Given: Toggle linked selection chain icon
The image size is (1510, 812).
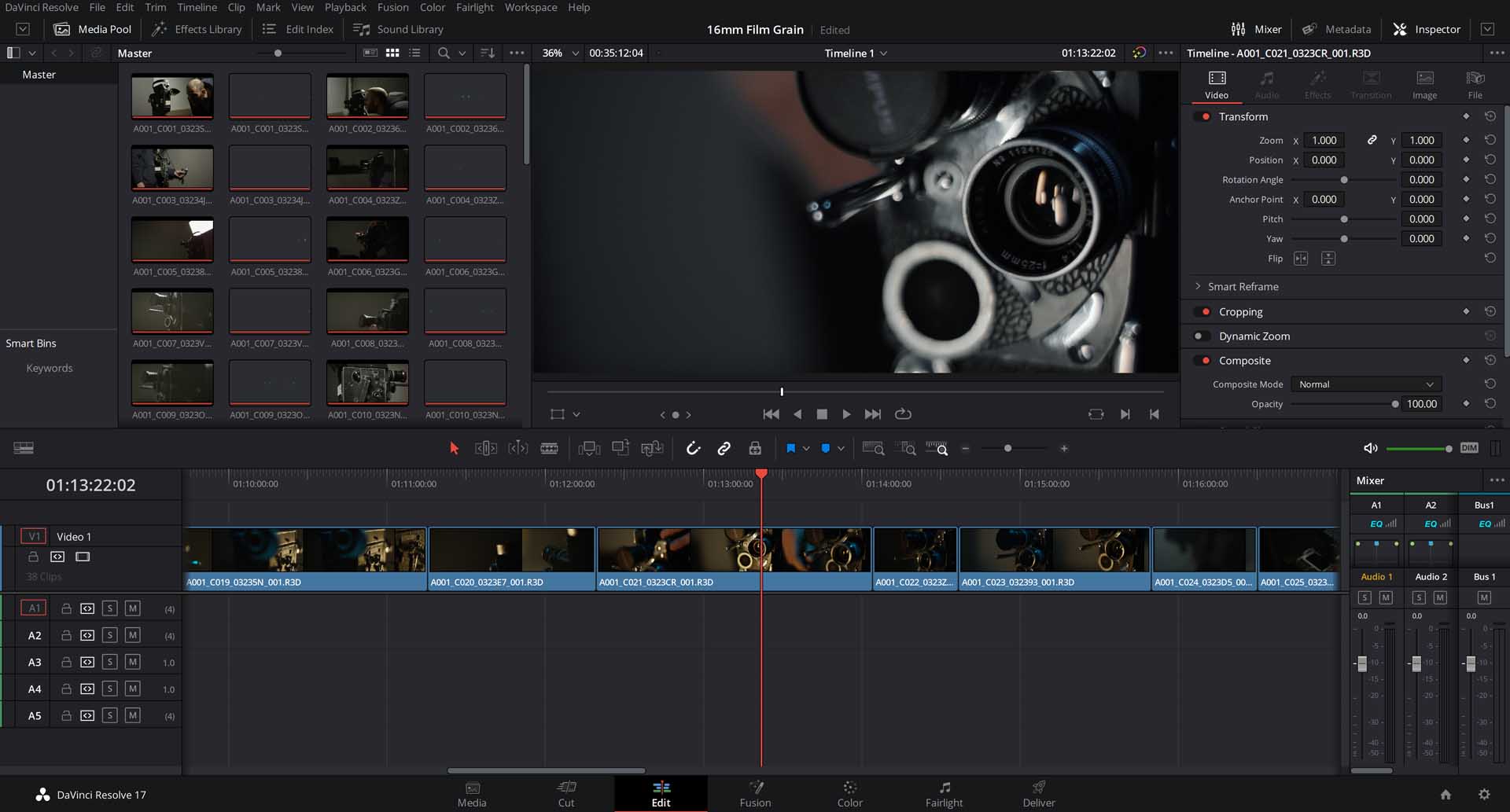Looking at the screenshot, I should pos(724,448).
